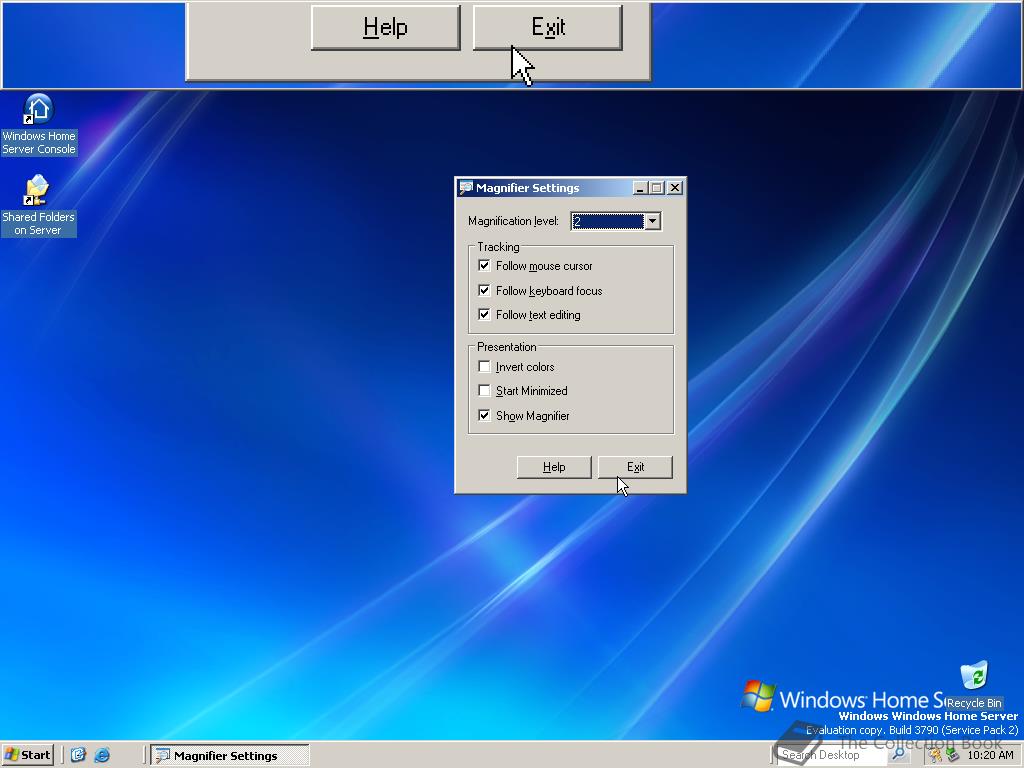Screen dimensions: 1024x768
Task: Click the Presentation group label
Action: click(x=507, y=347)
